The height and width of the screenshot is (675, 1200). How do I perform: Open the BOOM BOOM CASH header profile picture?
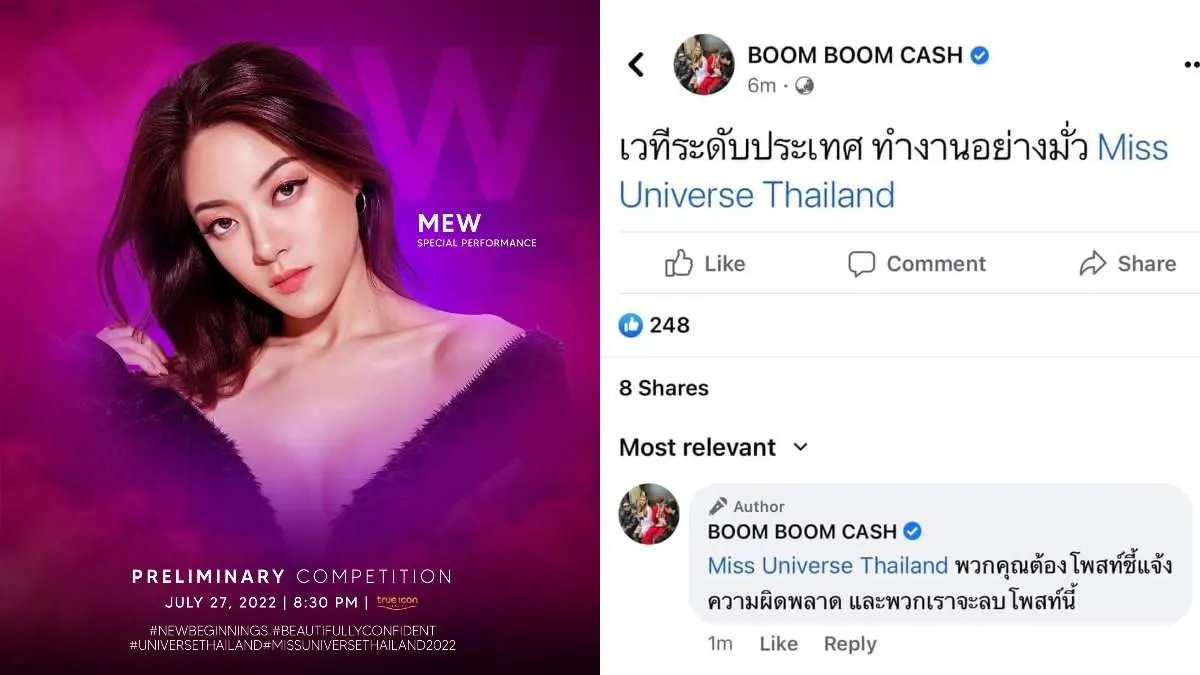[x=704, y=65]
